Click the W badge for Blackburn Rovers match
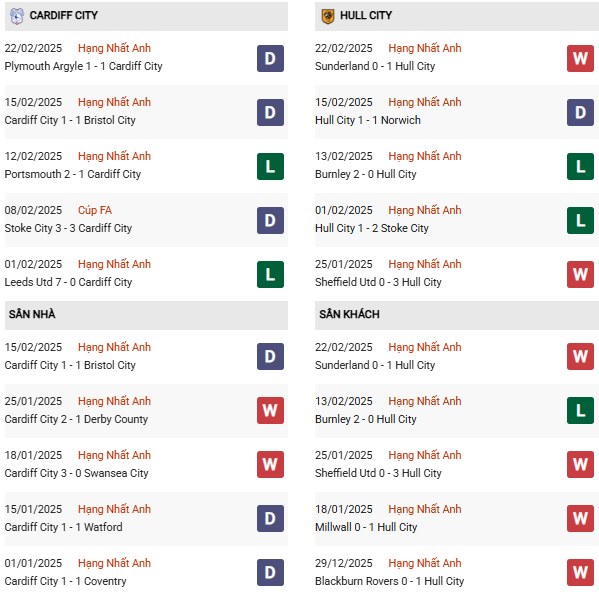599x597 pixels. tap(580, 572)
